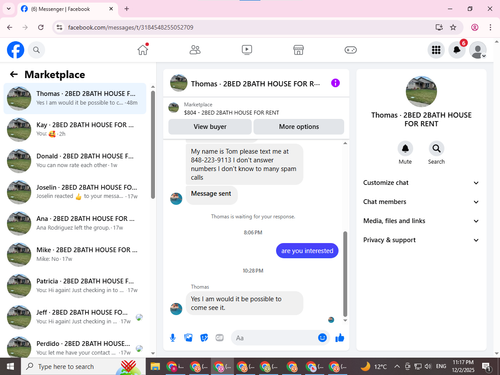
Task: Open File Explorer from the taskbar
Action: [x=155, y=367]
